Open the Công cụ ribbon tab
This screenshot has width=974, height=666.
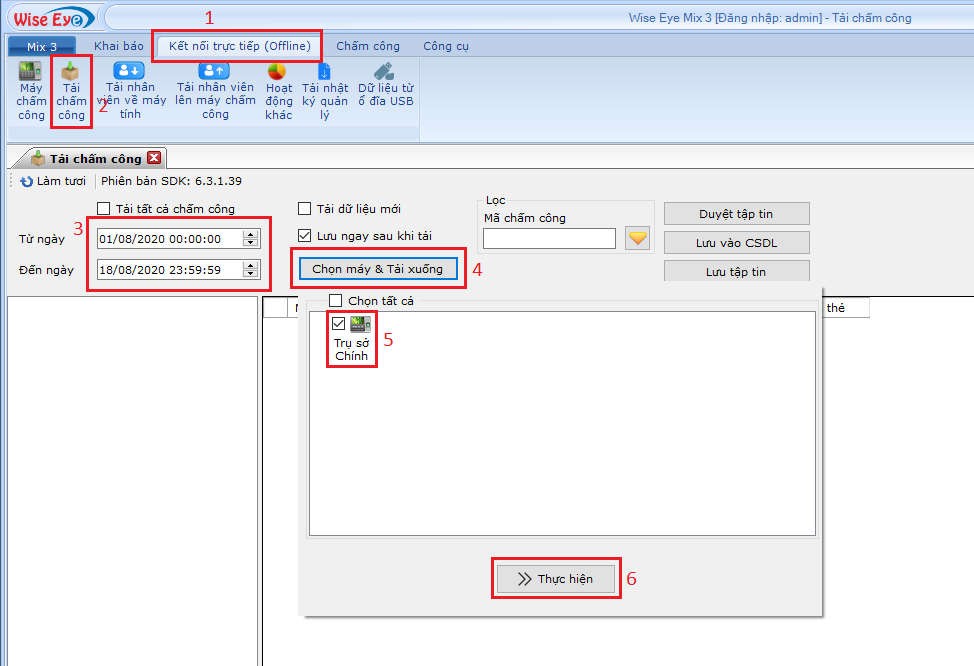tap(445, 46)
